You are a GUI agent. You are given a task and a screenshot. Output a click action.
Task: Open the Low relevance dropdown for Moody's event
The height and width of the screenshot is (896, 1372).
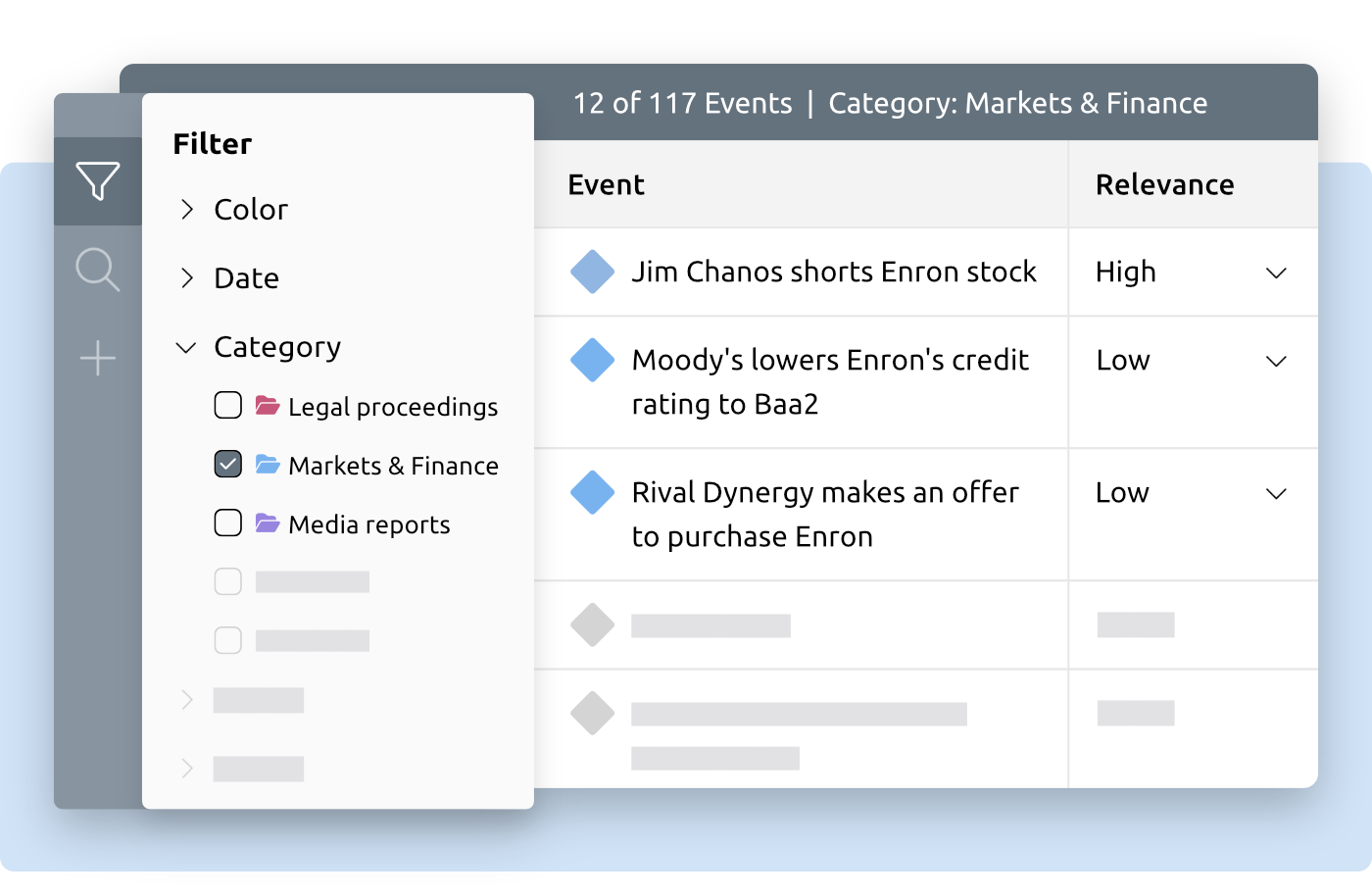click(1276, 362)
